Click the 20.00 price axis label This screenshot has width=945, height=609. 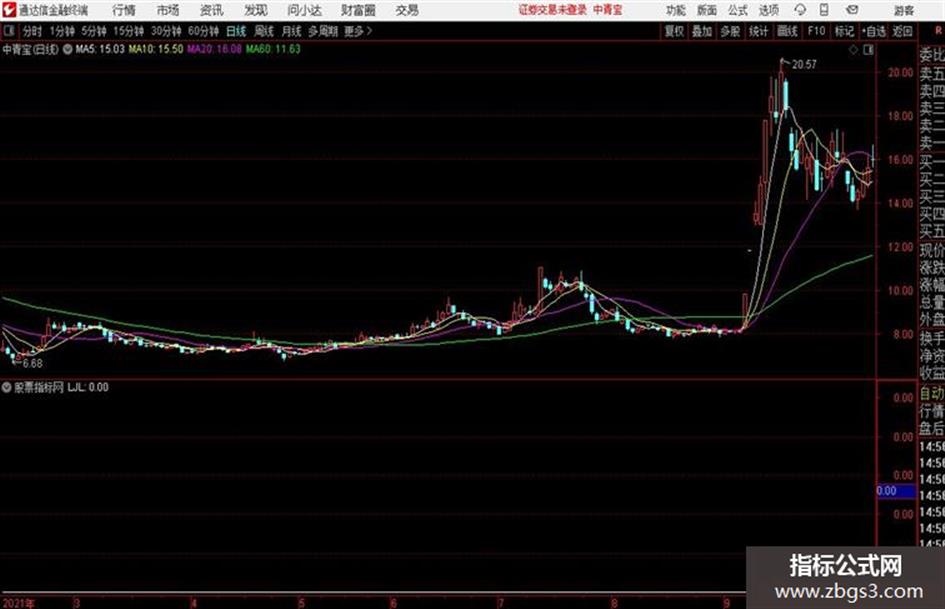(x=900, y=72)
